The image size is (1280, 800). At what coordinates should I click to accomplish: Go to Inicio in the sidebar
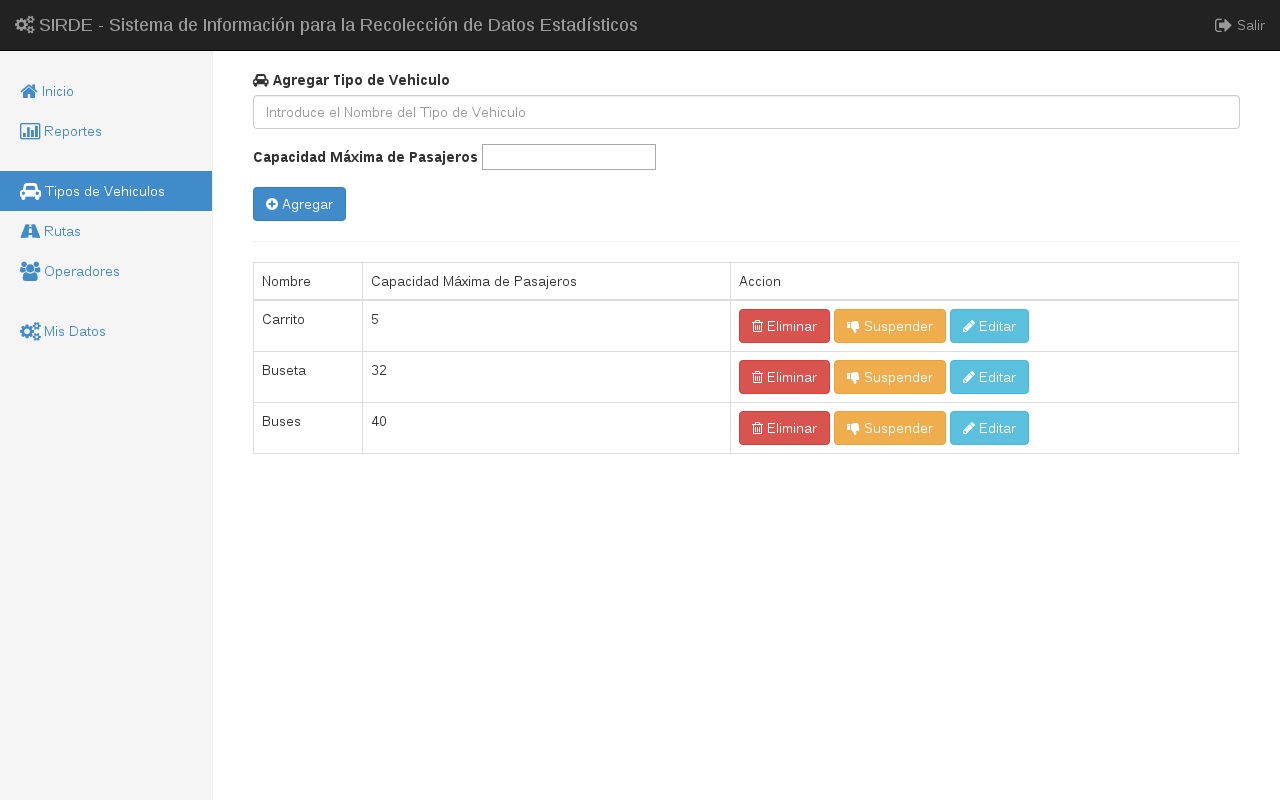click(106, 91)
